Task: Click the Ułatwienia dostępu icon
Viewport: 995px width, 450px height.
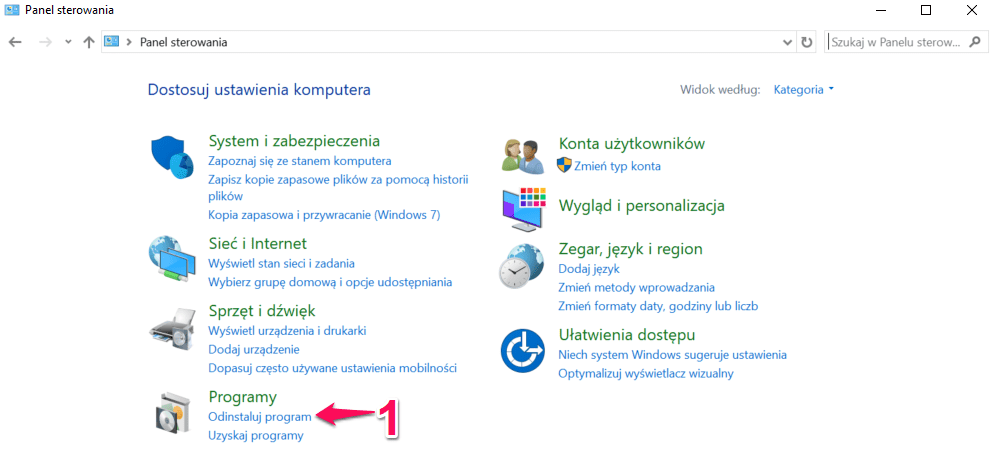Action: point(523,350)
